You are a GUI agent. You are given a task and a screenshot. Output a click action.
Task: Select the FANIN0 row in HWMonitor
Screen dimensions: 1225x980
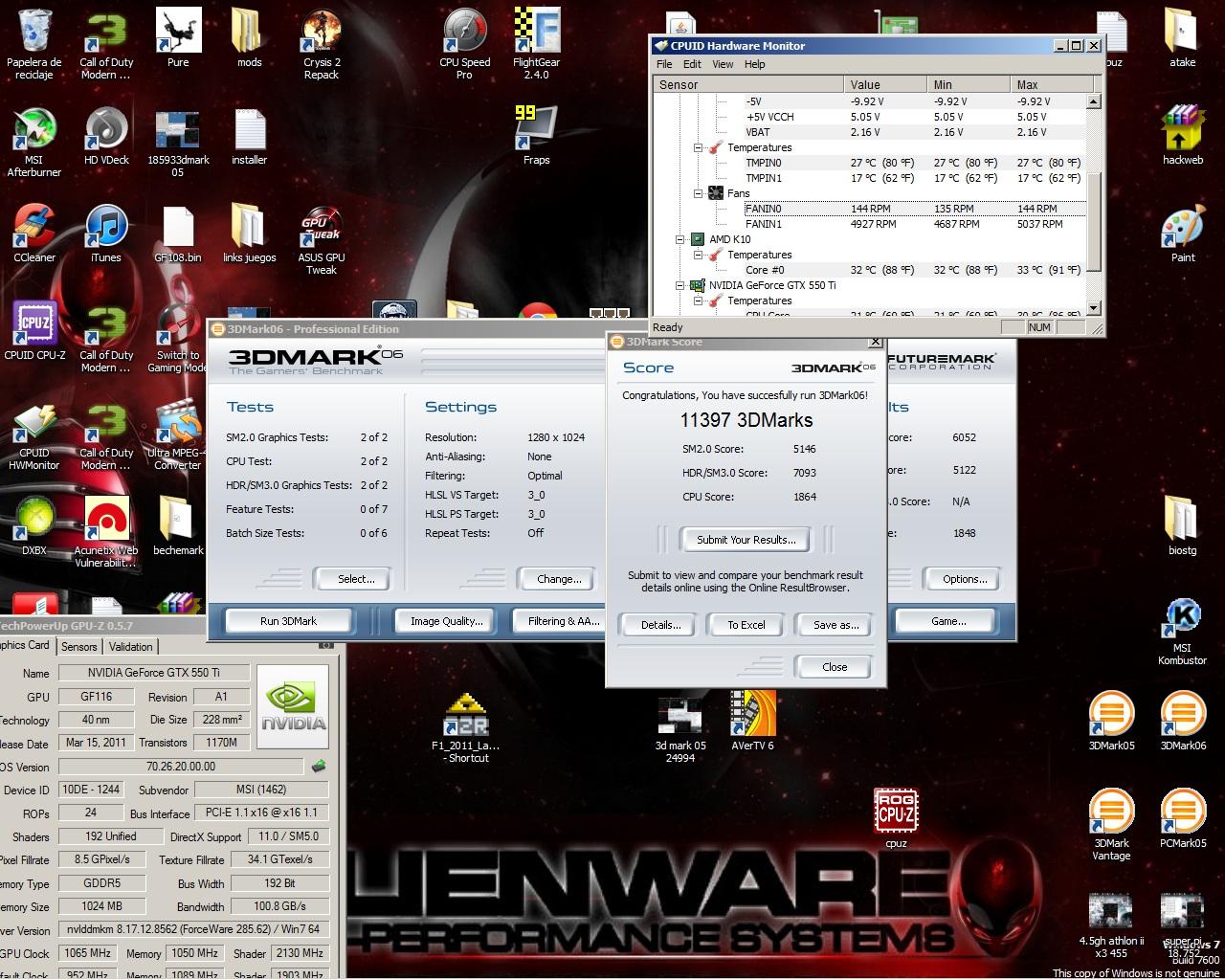(x=871, y=209)
